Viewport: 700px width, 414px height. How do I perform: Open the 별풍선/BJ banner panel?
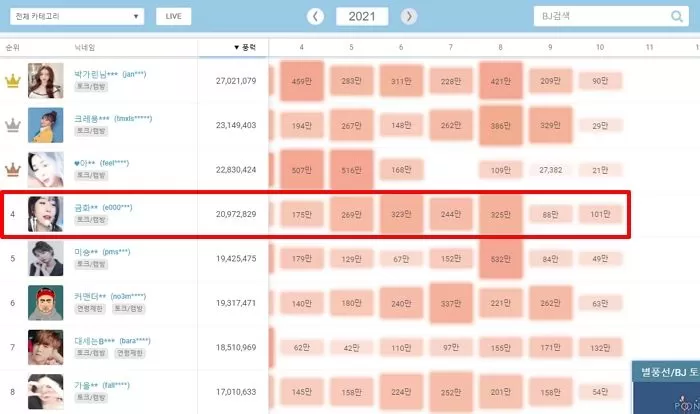(666, 387)
